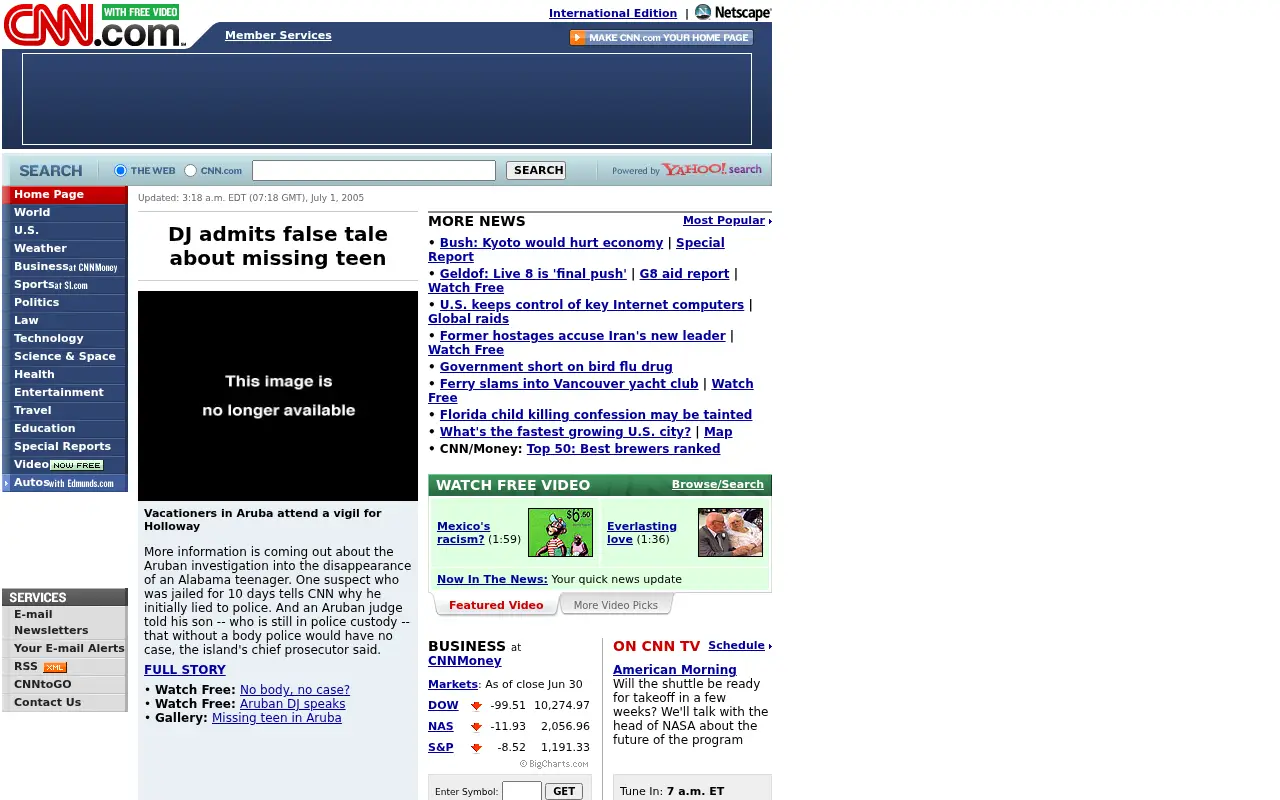Image resolution: width=1280 pixels, height=800 pixels.
Task: Open the Netscape logo link
Action: [x=733, y=12]
